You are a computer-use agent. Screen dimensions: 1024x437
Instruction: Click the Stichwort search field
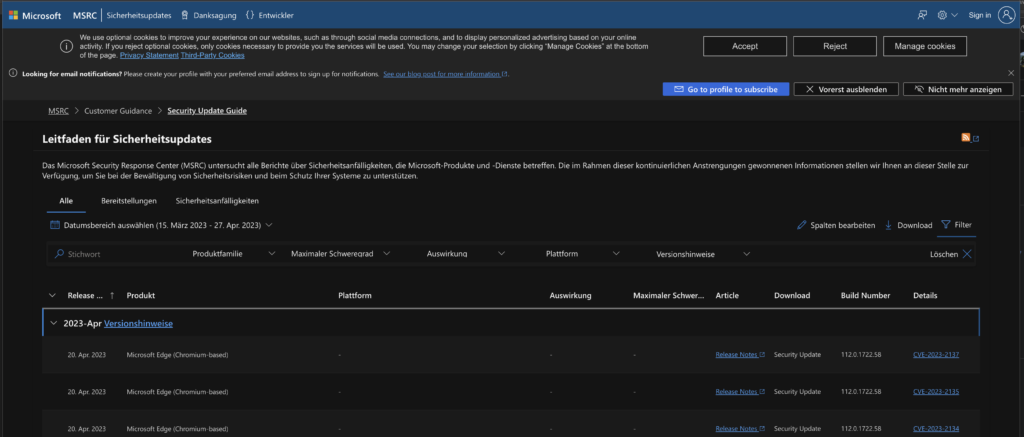118,254
